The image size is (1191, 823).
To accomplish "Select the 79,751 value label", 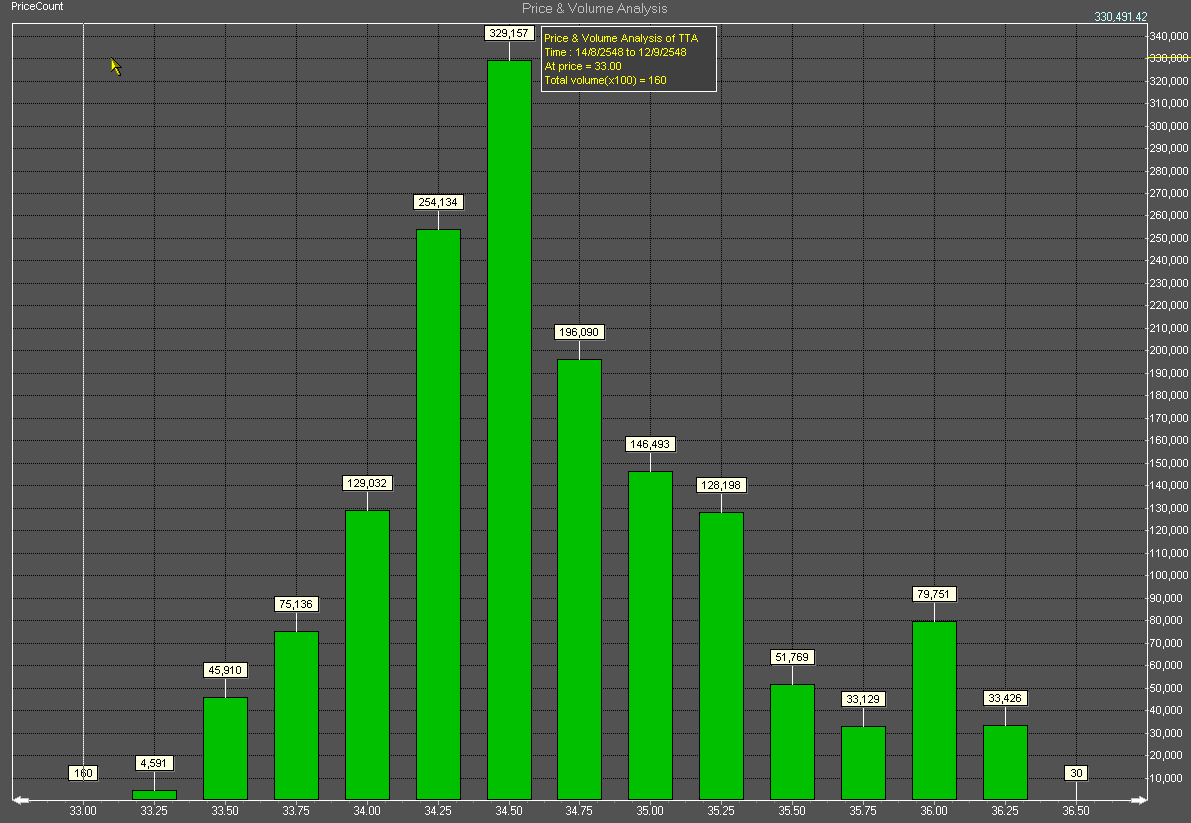I will [x=934, y=594].
